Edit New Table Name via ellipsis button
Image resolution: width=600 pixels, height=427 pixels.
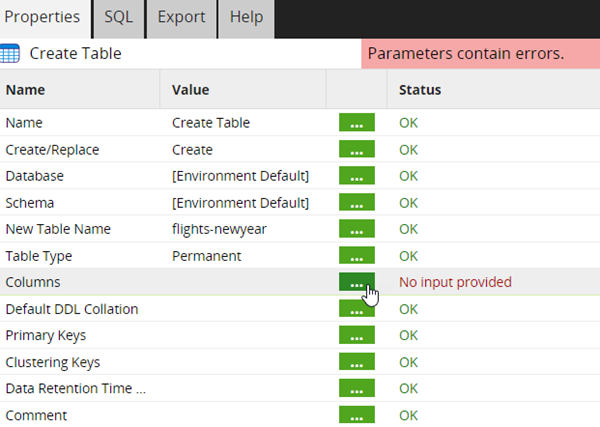(357, 228)
